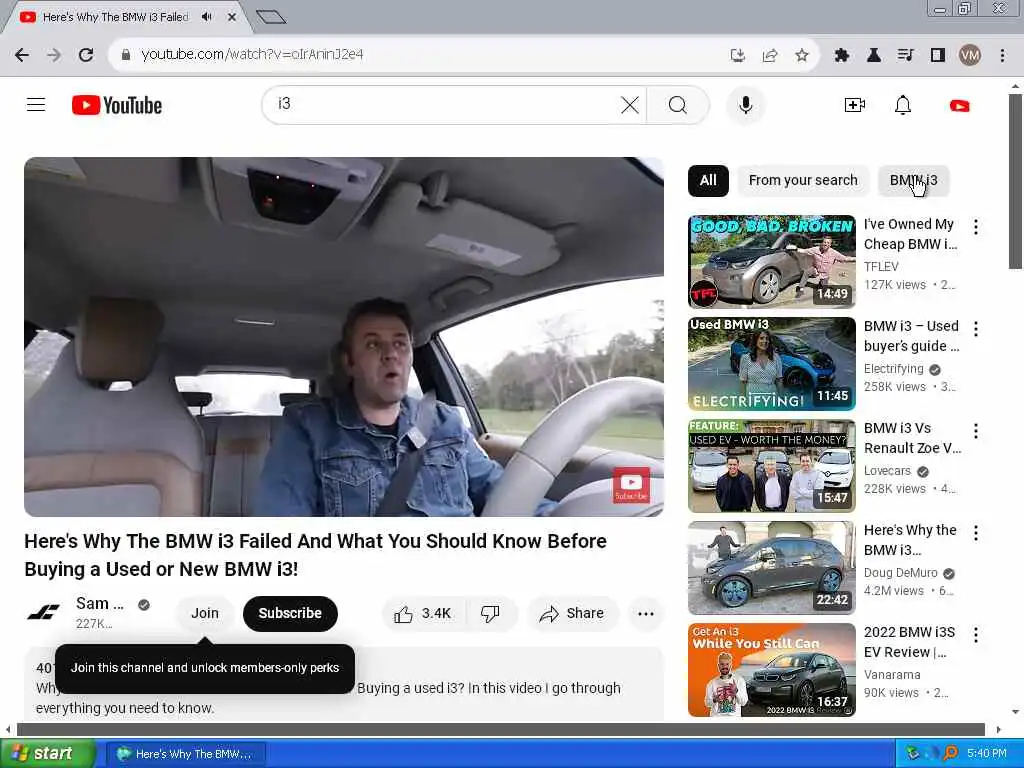Open the Chrome three-dot menu
1024x768 pixels.
tap(1002, 55)
